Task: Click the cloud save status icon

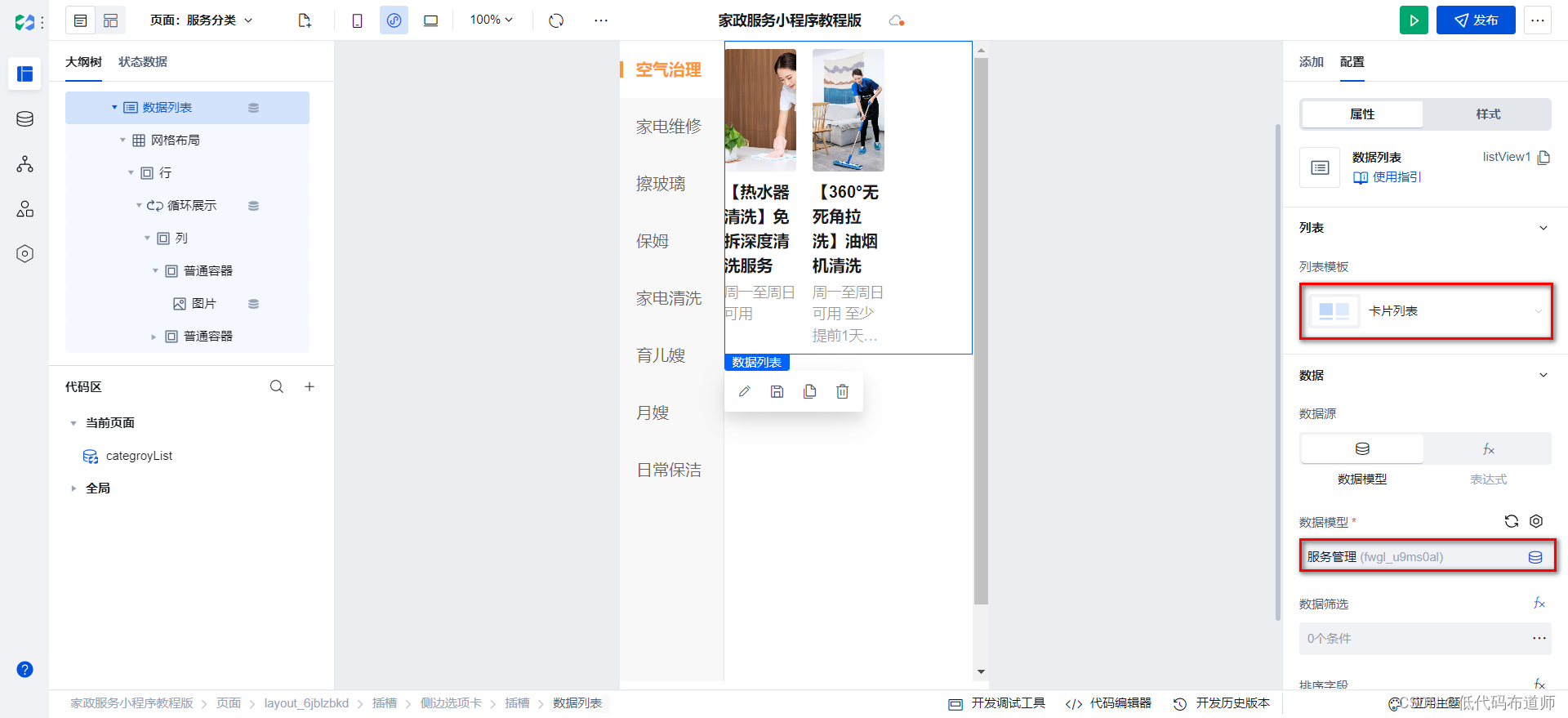Action: tap(896, 20)
